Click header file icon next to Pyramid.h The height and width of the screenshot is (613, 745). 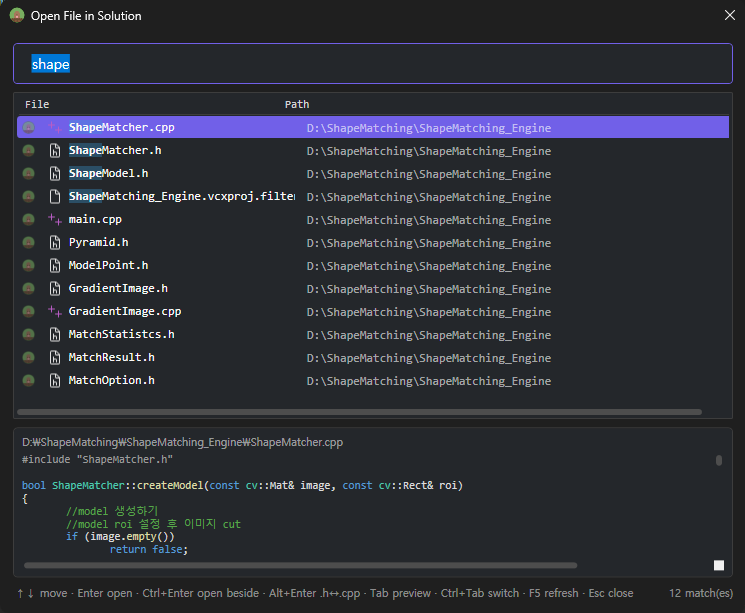55,242
